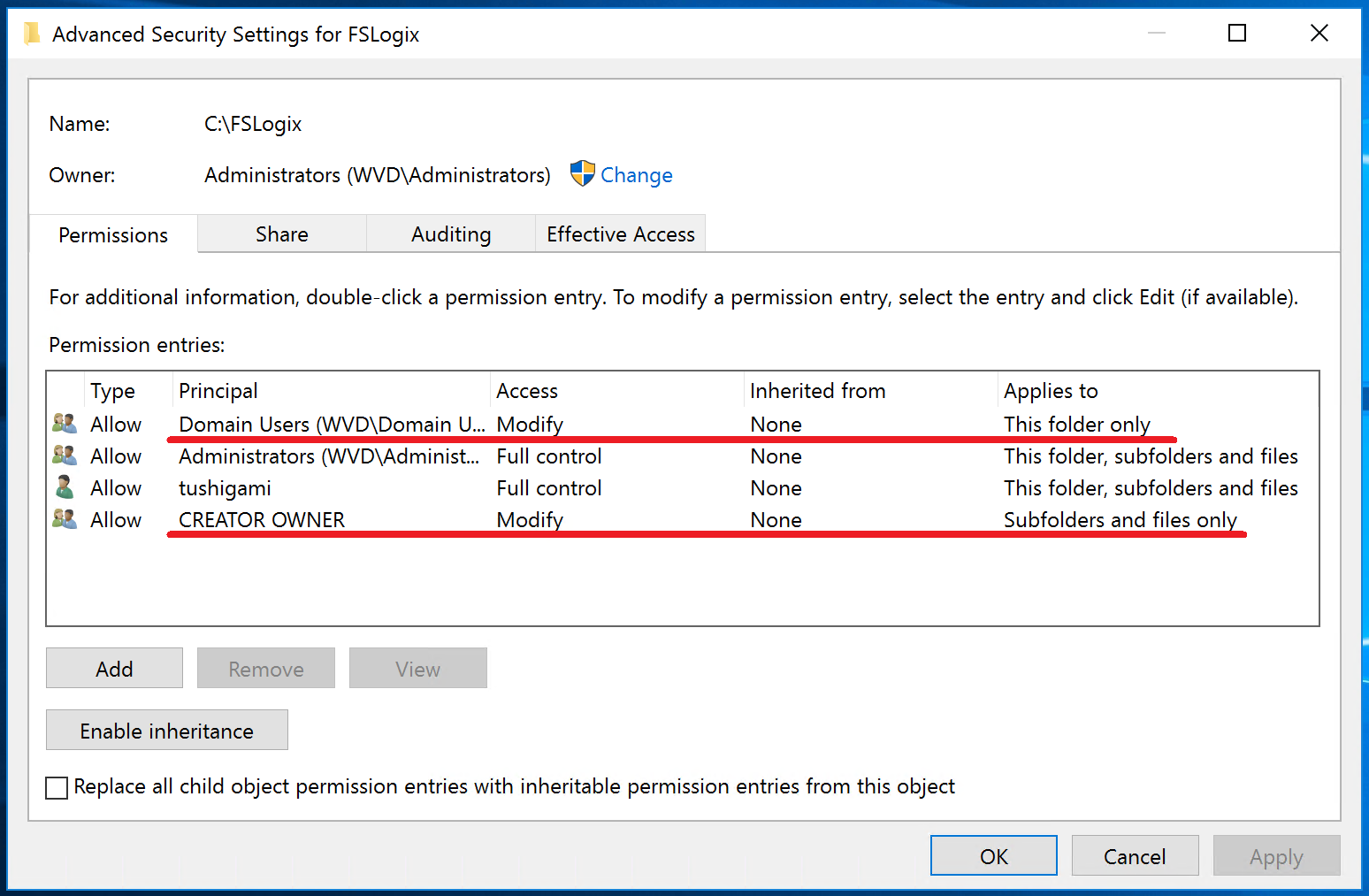Click the folder icon in the title bar
Image resolution: width=1369 pixels, height=896 pixels.
click(32, 33)
